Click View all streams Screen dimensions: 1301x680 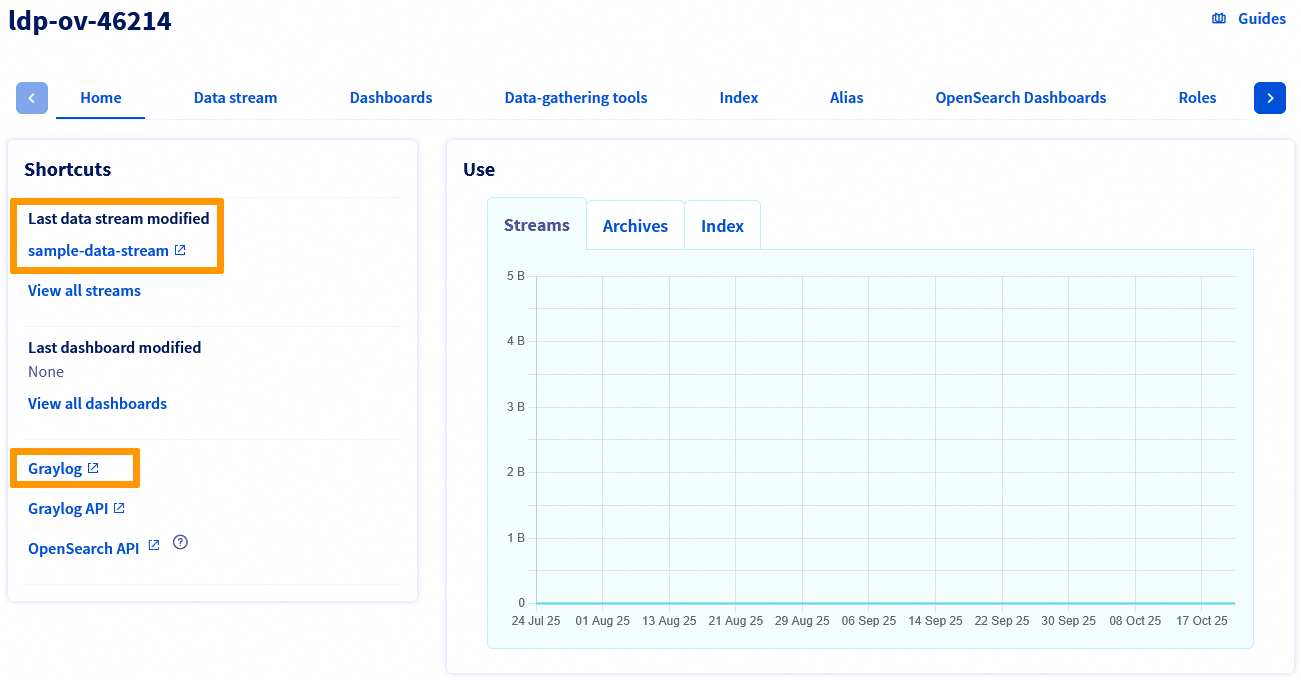pyautogui.click(x=84, y=290)
